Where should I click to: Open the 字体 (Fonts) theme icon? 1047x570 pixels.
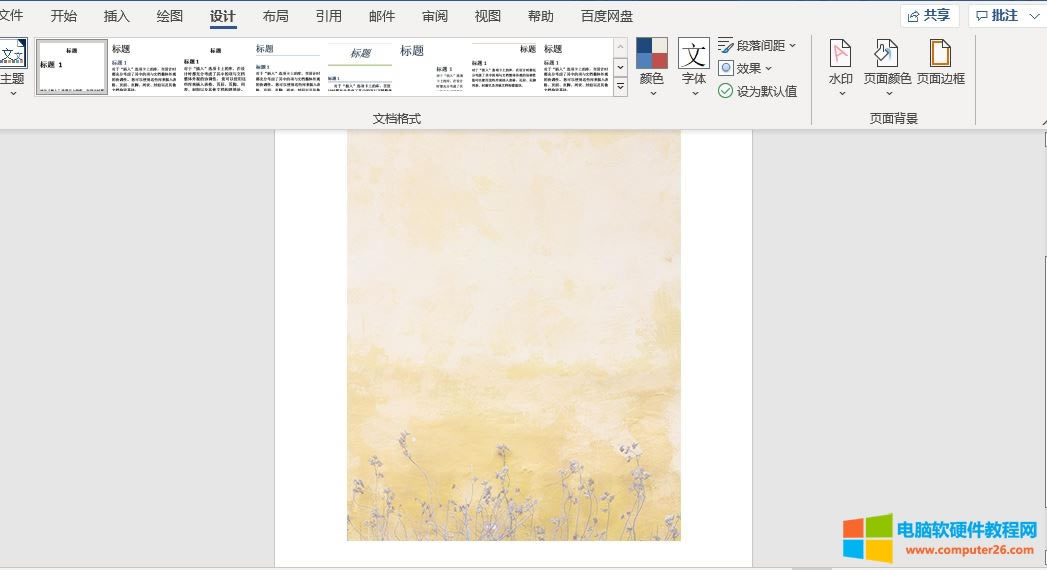pos(694,55)
